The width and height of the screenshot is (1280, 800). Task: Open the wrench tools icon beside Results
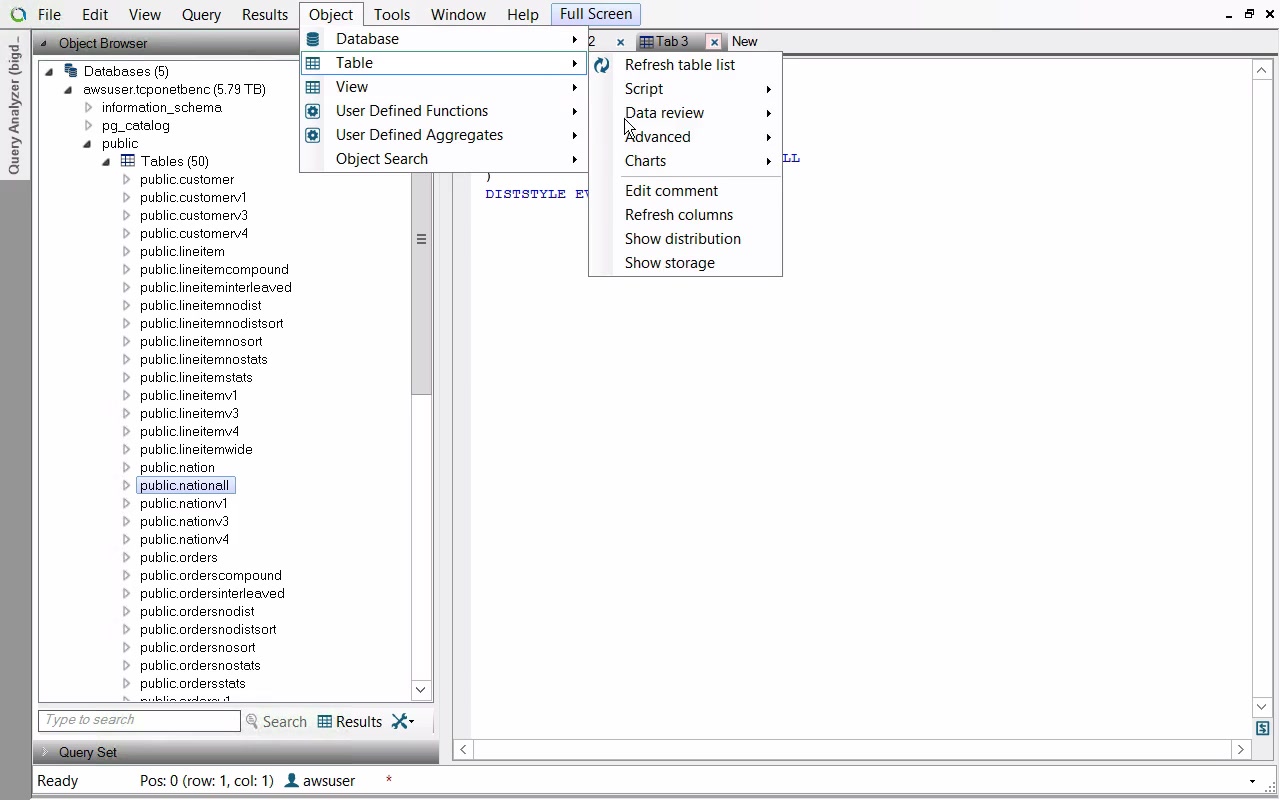[402, 721]
